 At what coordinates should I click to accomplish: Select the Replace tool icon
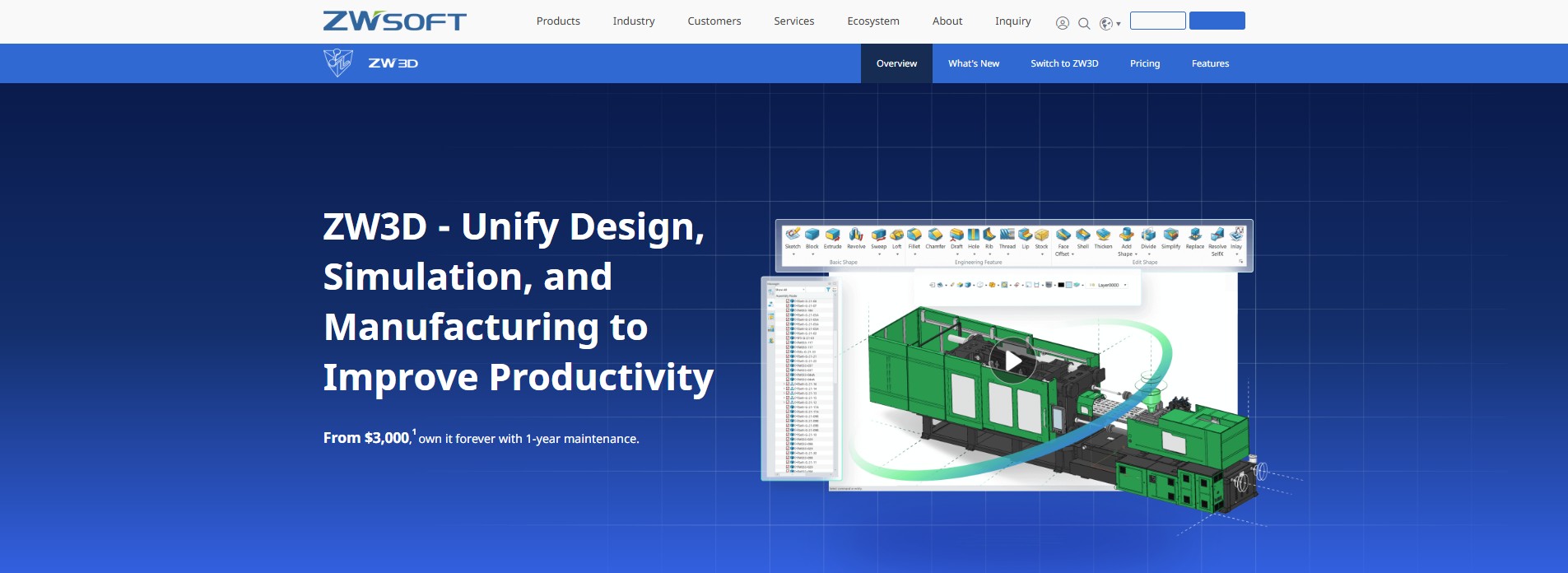[x=1195, y=235]
